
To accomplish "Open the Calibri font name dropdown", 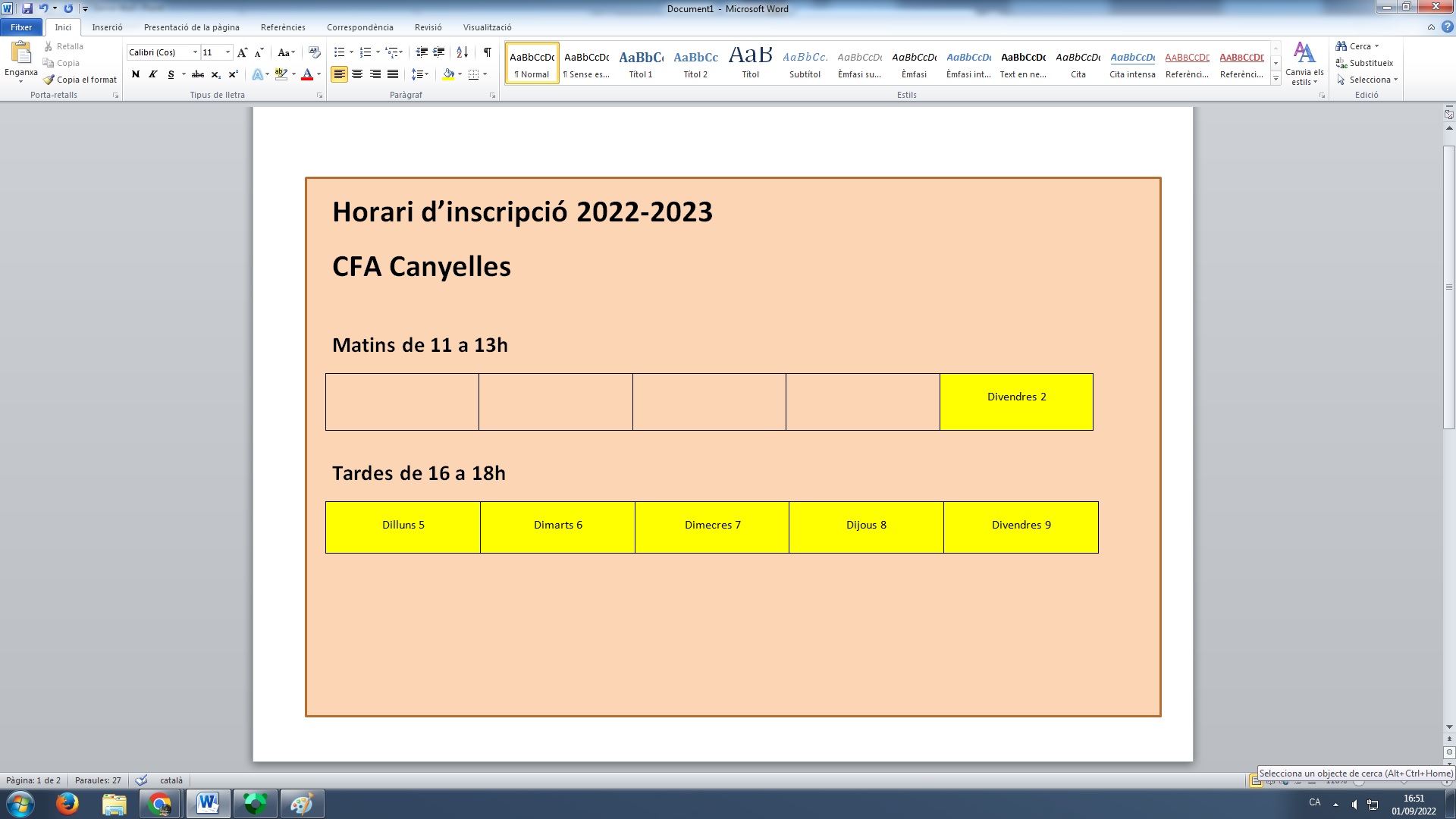I will tap(195, 52).
